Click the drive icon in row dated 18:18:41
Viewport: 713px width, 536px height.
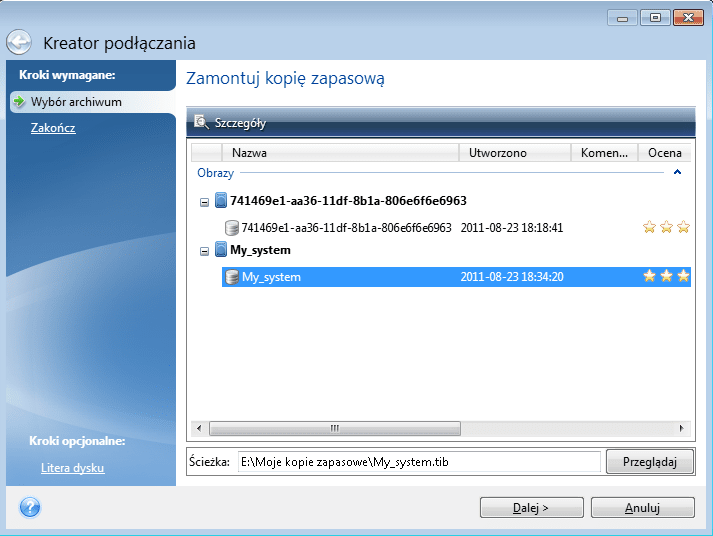[x=232, y=228]
